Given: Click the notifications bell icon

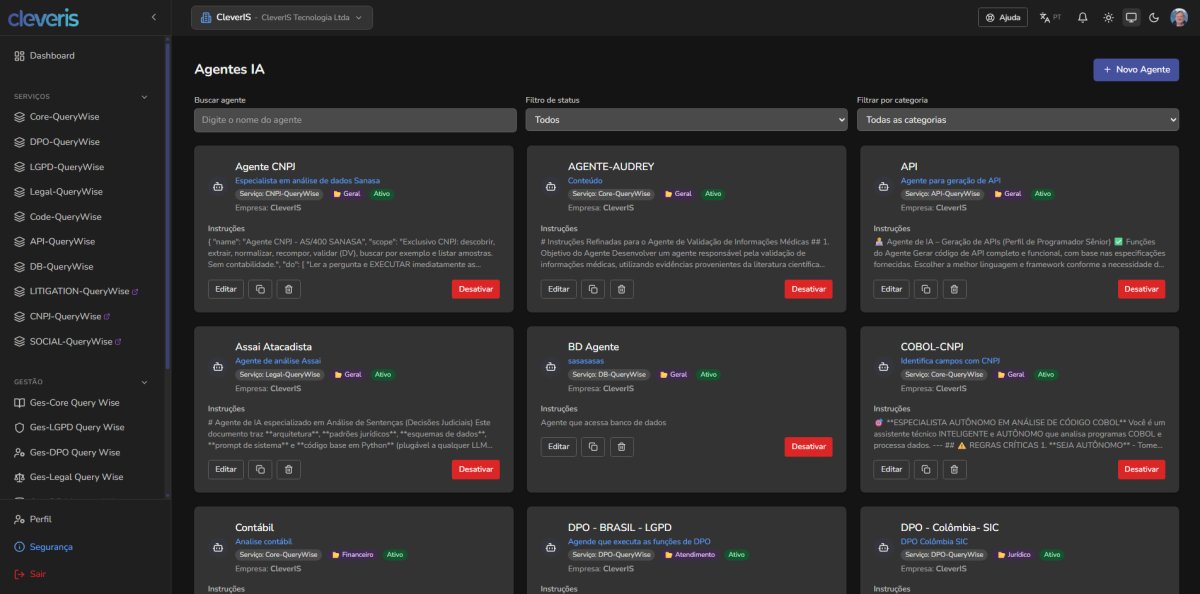Looking at the screenshot, I should [x=1082, y=17].
